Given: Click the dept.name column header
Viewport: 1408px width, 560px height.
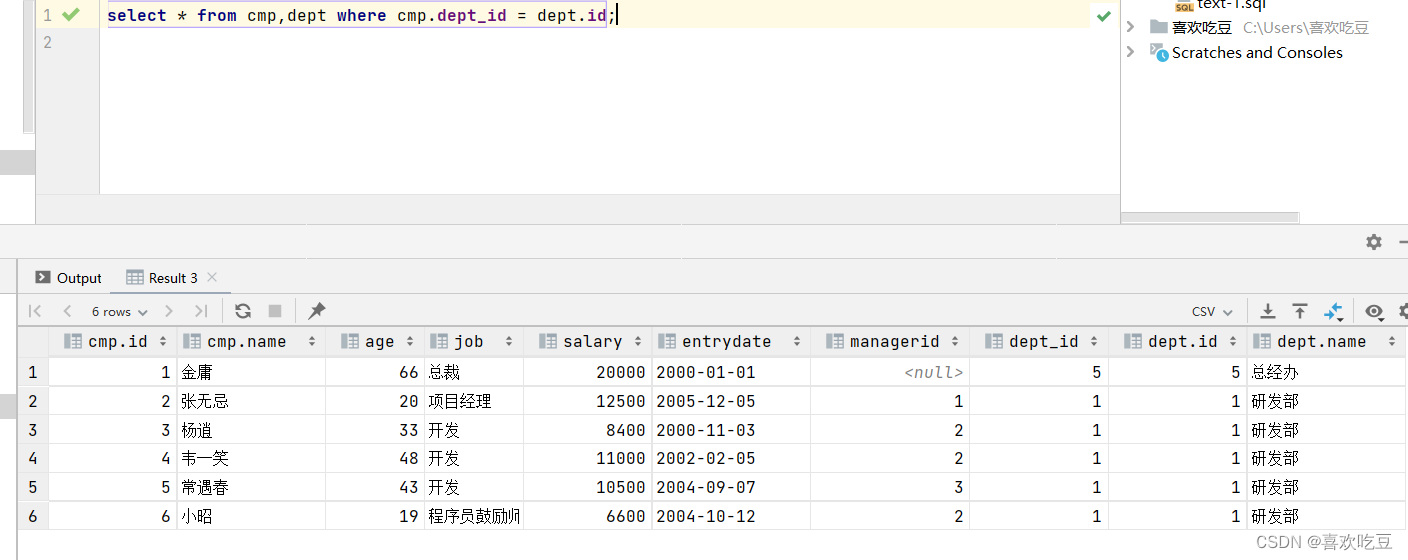Looking at the screenshot, I should pos(1325,342).
